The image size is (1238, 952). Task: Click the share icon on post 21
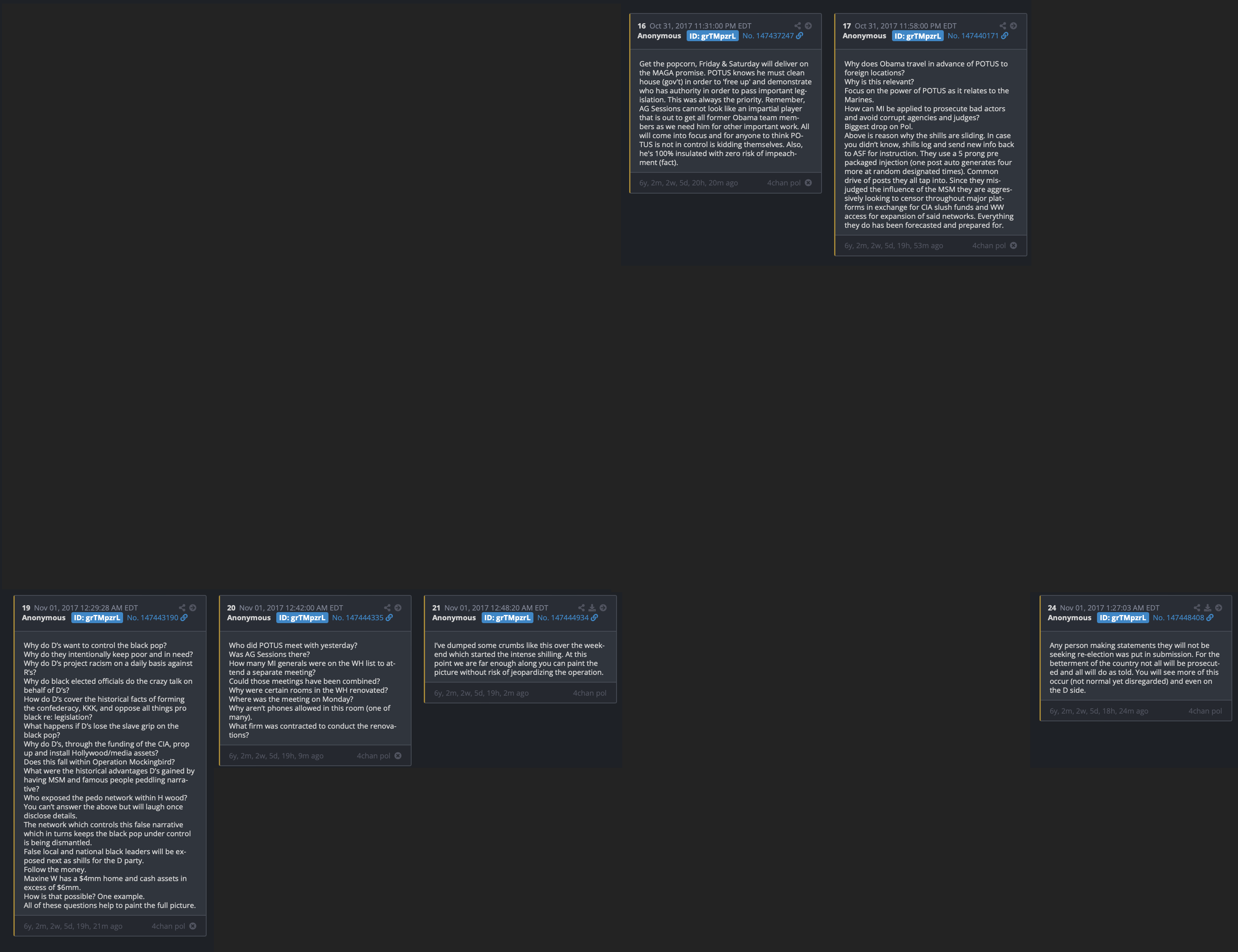(582, 608)
